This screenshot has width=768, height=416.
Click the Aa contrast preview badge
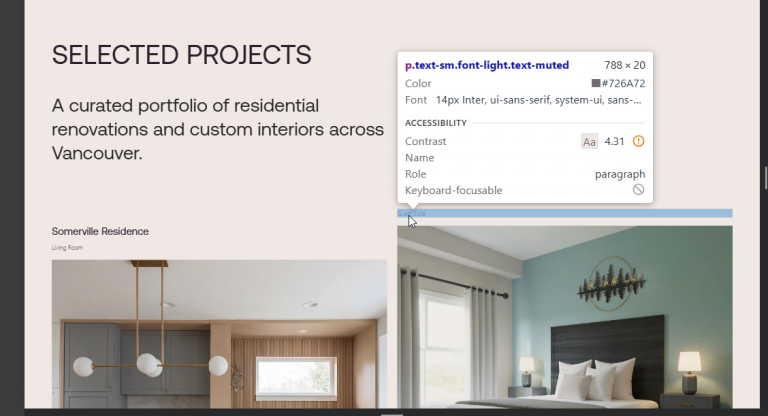589,142
